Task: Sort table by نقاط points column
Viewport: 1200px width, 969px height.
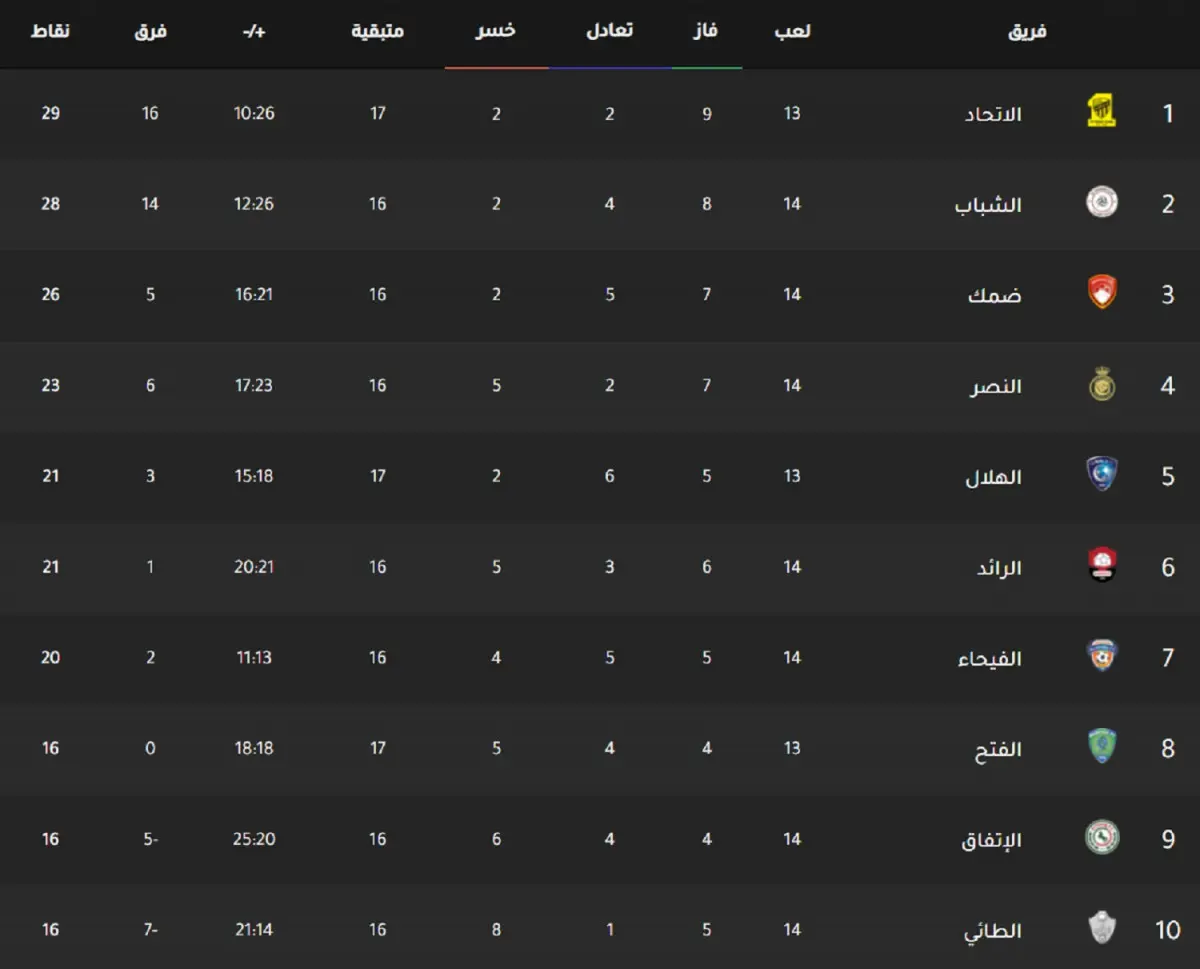Action: coord(50,31)
